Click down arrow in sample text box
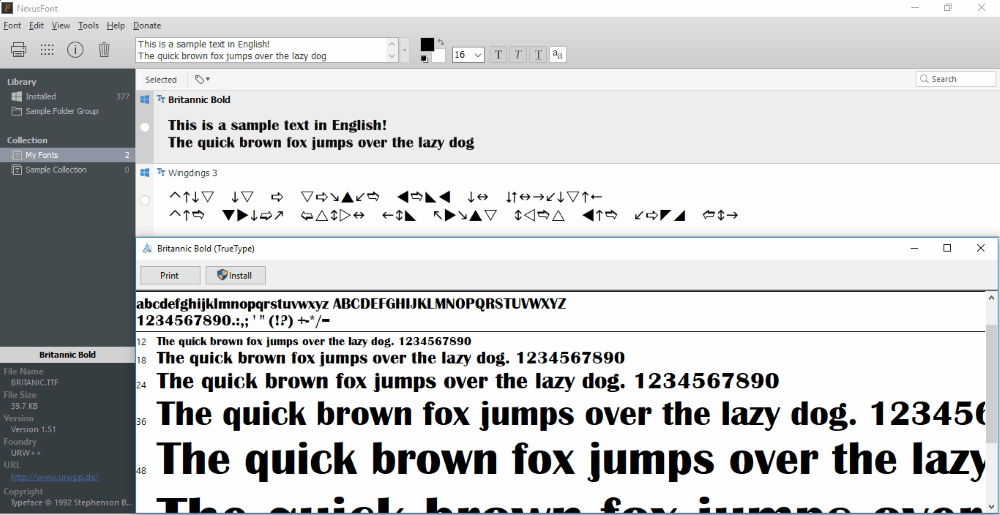The width and height of the screenshot is (1000, 515). (x=392, y=56)
